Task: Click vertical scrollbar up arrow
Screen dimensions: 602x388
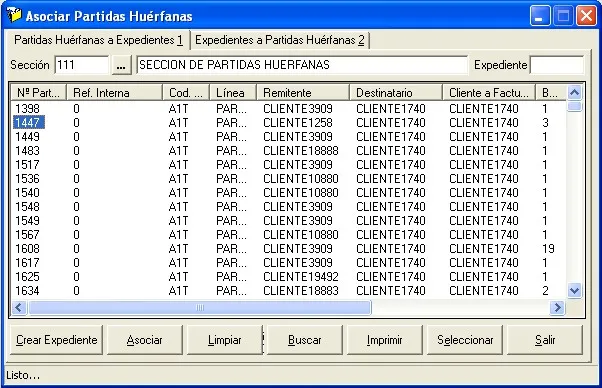Action: (574, 92)
